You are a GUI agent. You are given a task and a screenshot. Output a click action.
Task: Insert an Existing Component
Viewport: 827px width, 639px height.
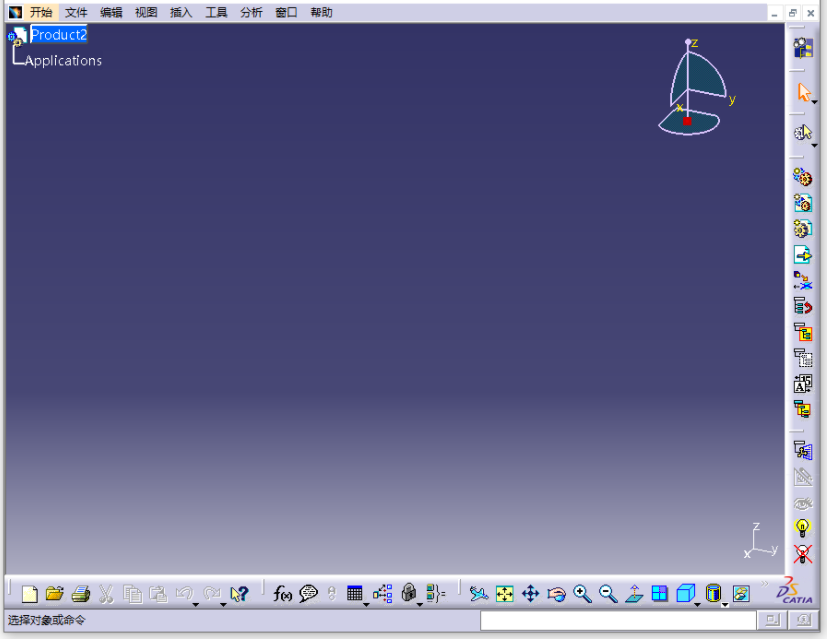click(x=803, y=255)
